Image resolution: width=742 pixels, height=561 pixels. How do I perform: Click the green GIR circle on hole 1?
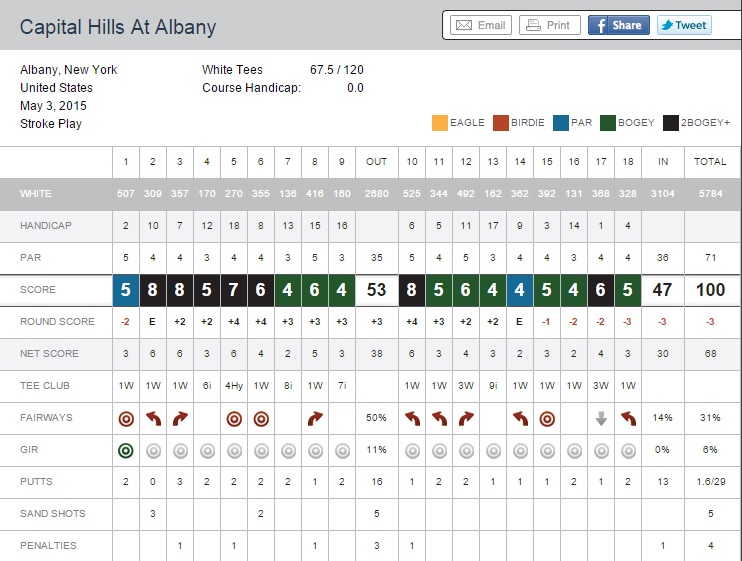(x=126, y=450)
